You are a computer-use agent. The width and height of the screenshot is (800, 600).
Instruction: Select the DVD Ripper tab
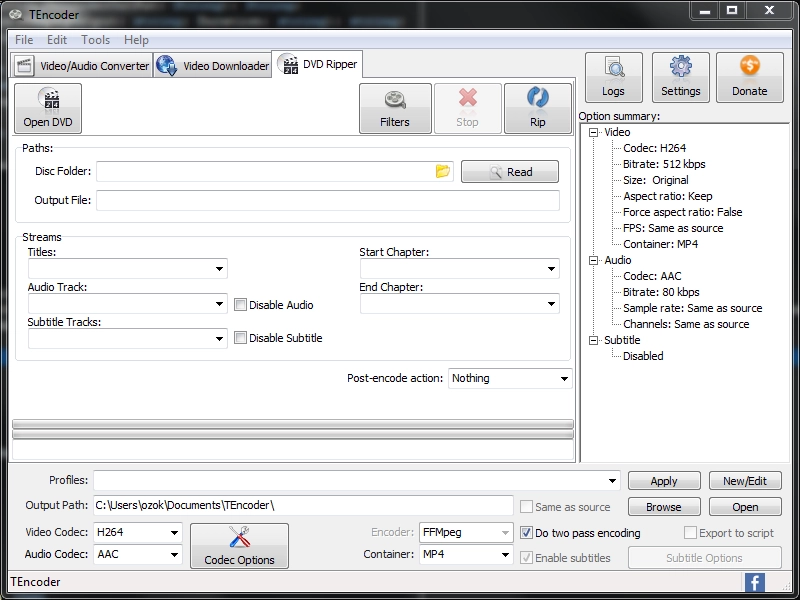[317, 64]
